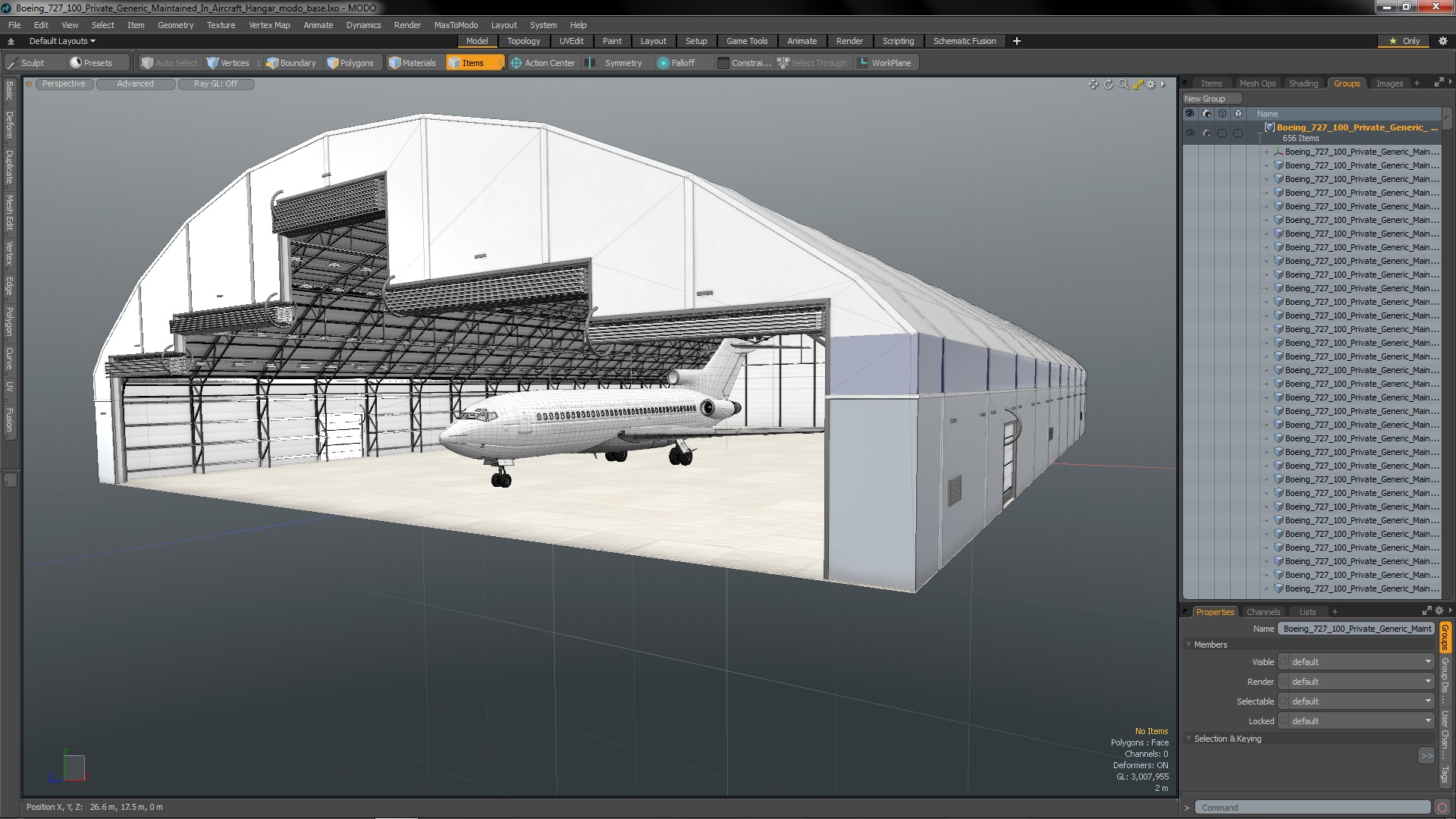Open the Falloff options
The width and height of the screenshot is (1456, 819).
[676, 63]
